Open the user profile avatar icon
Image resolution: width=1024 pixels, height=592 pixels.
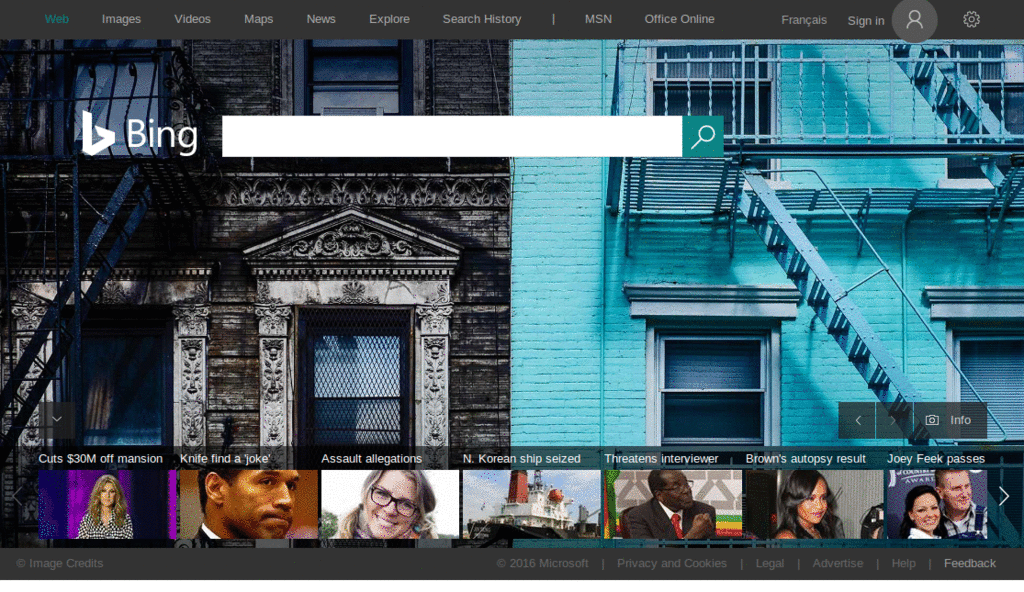914,20
